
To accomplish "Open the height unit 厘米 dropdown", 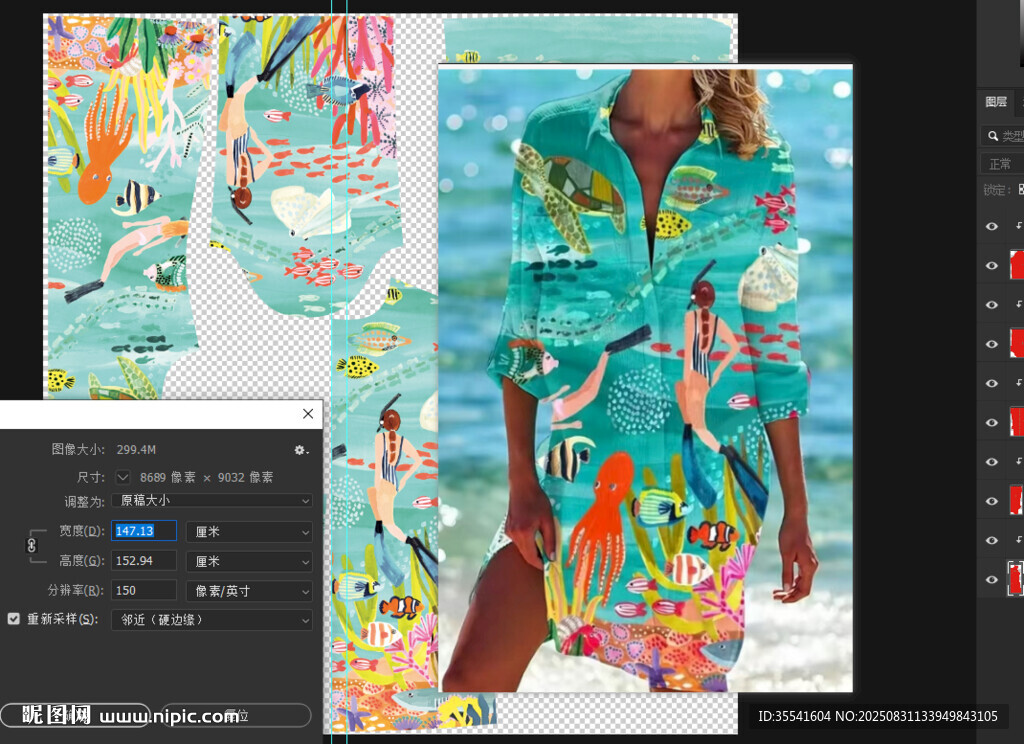I will coord(249,561).
